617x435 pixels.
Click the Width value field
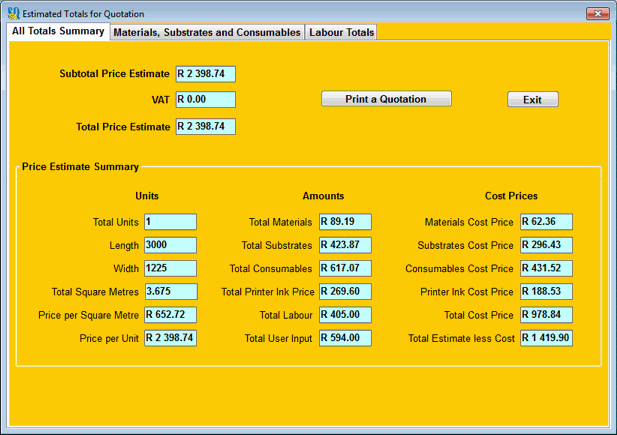click(170, 268)
